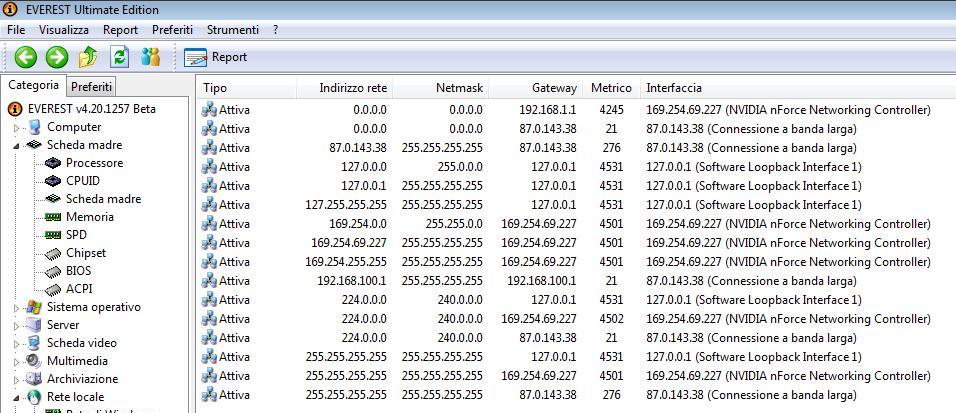Sort by the Metrico column header
The image size is (956, 413).
(610, 88)
